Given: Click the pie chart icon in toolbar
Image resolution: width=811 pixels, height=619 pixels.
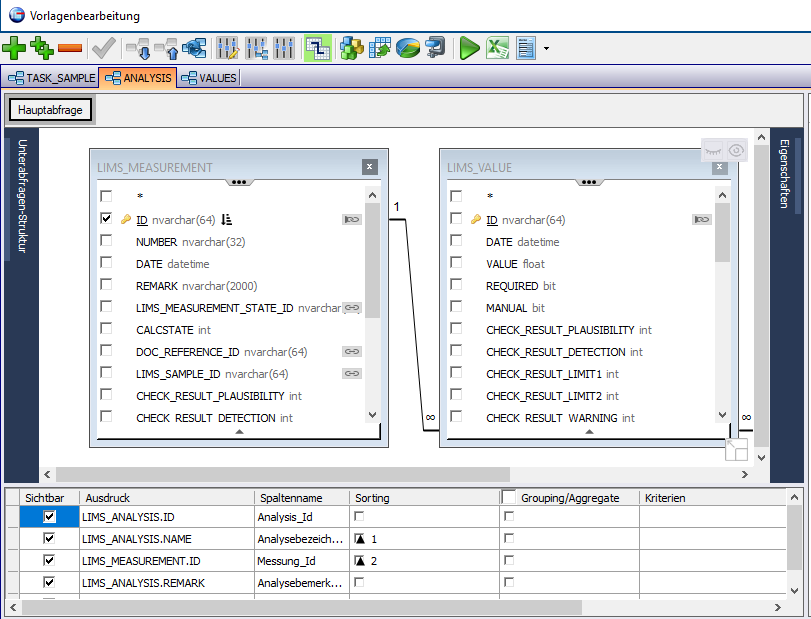Looking at the screenshot, I should tap(407, 47).
